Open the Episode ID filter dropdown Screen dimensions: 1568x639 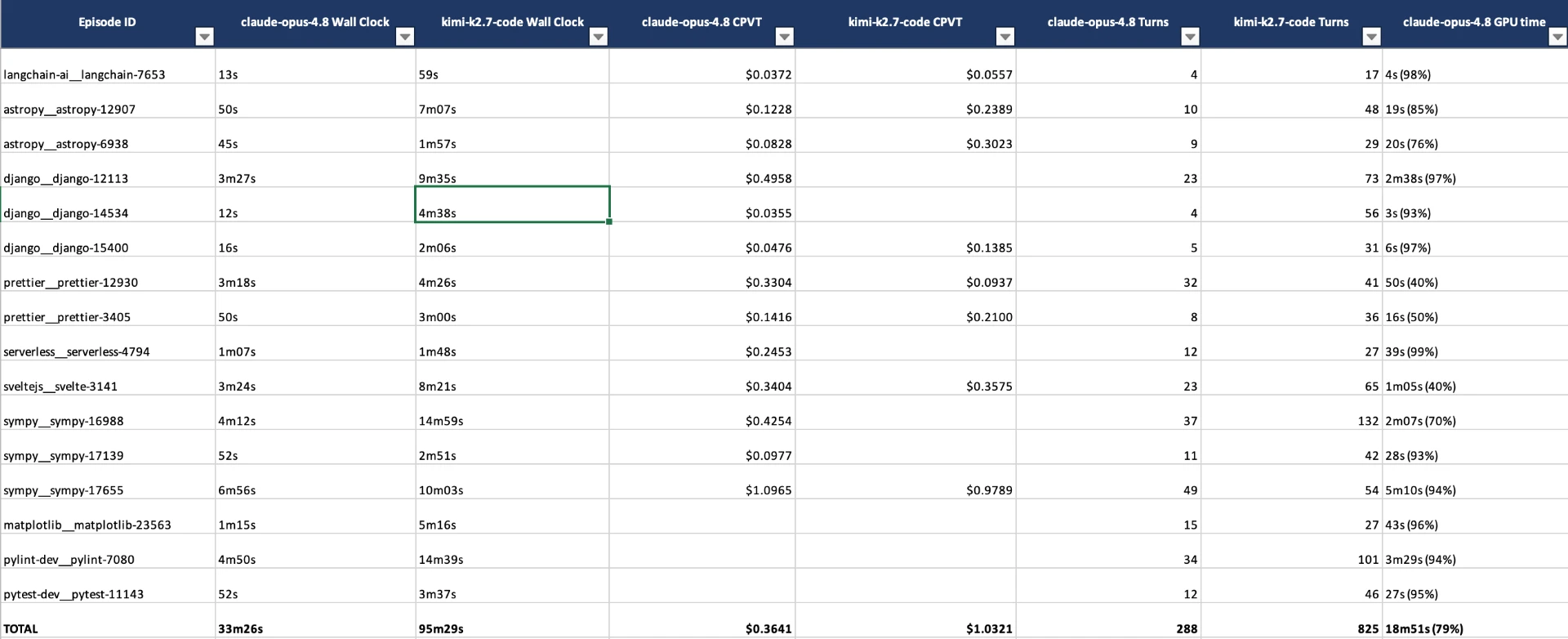204,37
